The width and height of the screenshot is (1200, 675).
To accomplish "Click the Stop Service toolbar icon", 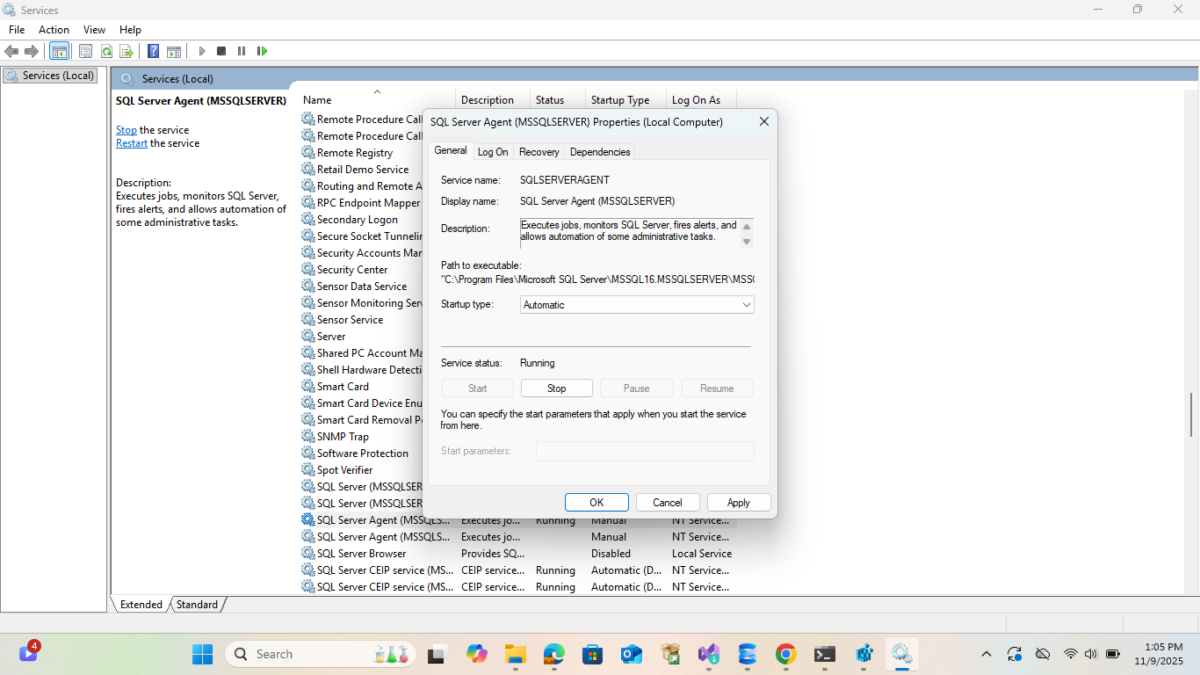I will tap(221, 51).
